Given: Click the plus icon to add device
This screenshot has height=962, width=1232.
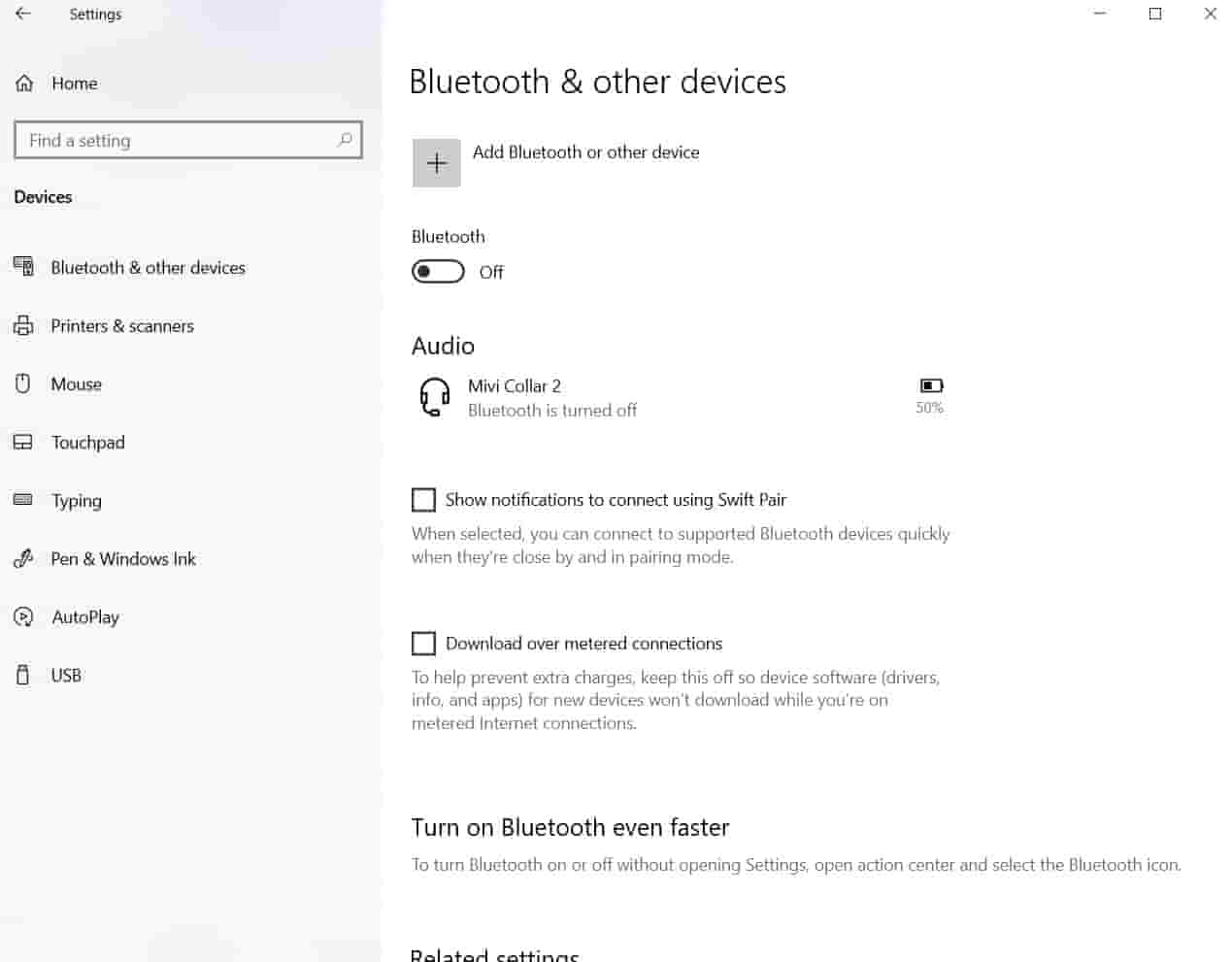Looking at the screenshot, I should pyautogui.click(x=436, y=163).
